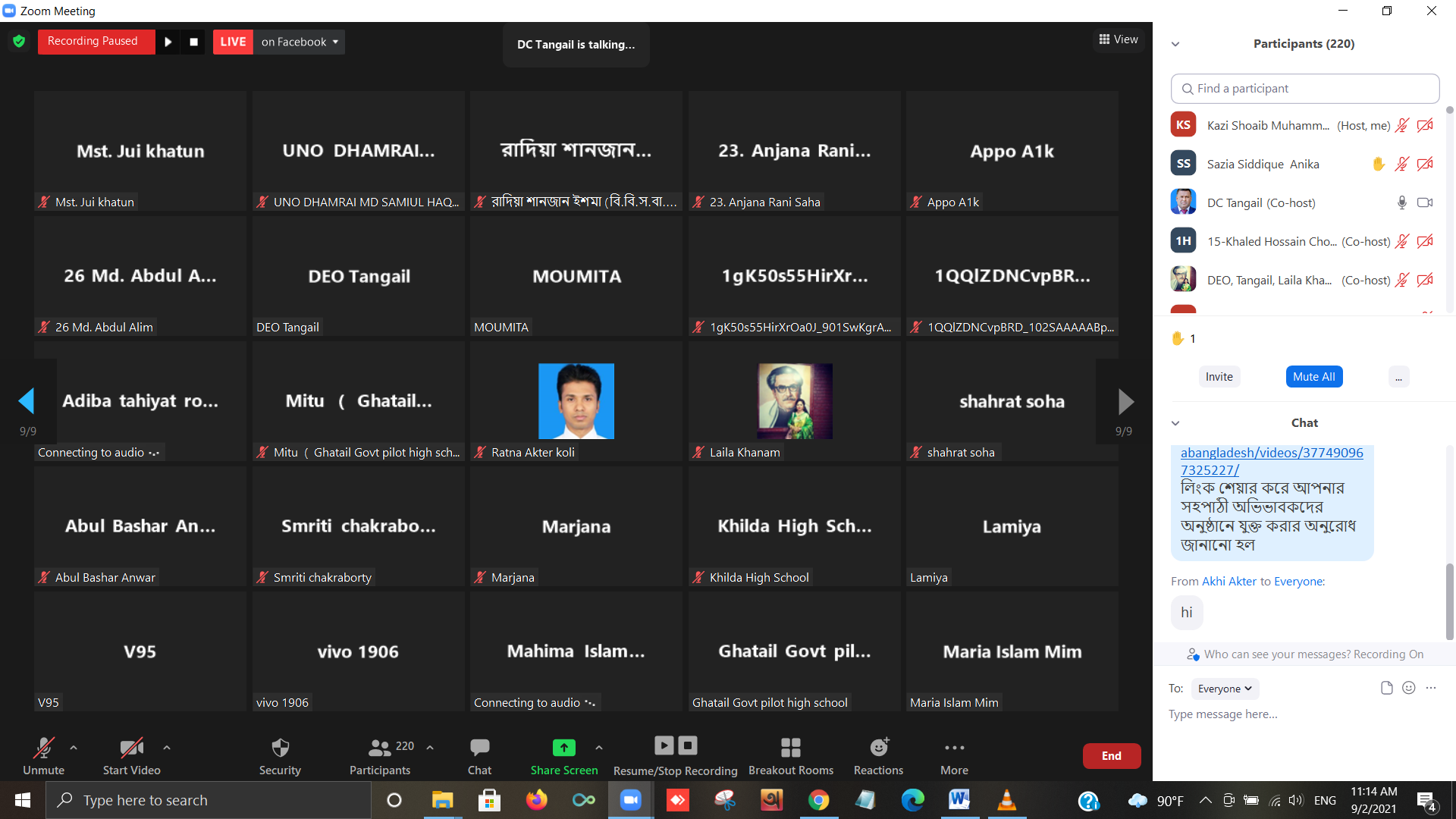Open Firefox from taskbar
The height and width of the screenshot is (819, 1456).
[x=536, y=800]
